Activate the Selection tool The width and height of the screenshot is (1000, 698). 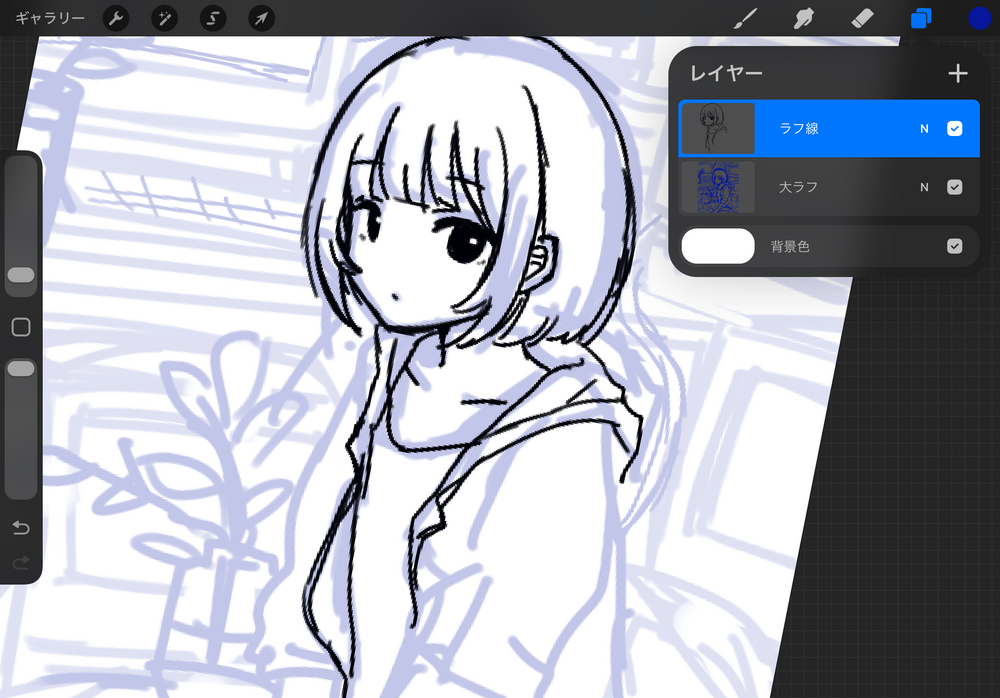(x=213, y=18)
